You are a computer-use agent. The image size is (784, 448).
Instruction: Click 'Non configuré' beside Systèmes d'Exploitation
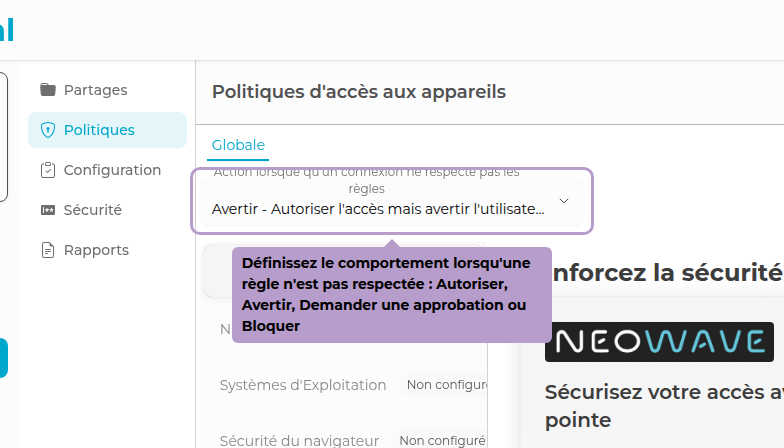446,385
